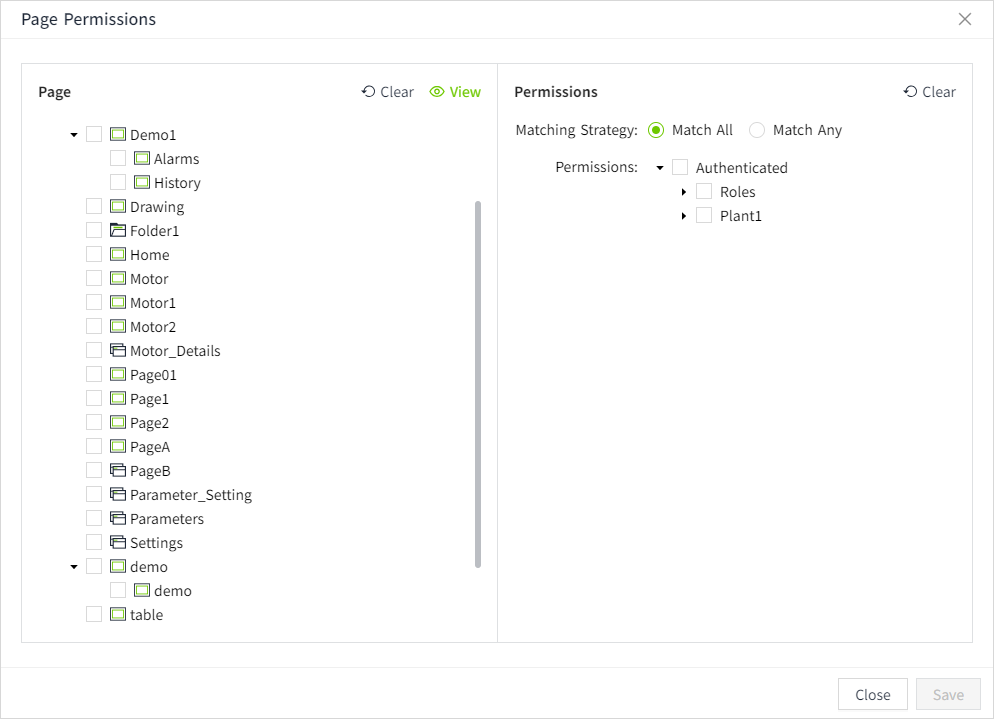Click the Settings popup page icon
994x719 pixels.
point(118,543)
